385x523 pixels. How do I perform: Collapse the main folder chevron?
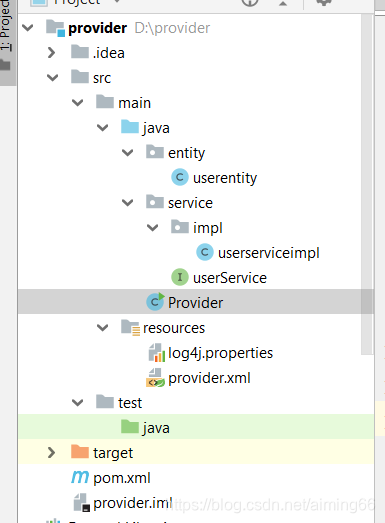(x=77, y=103)
